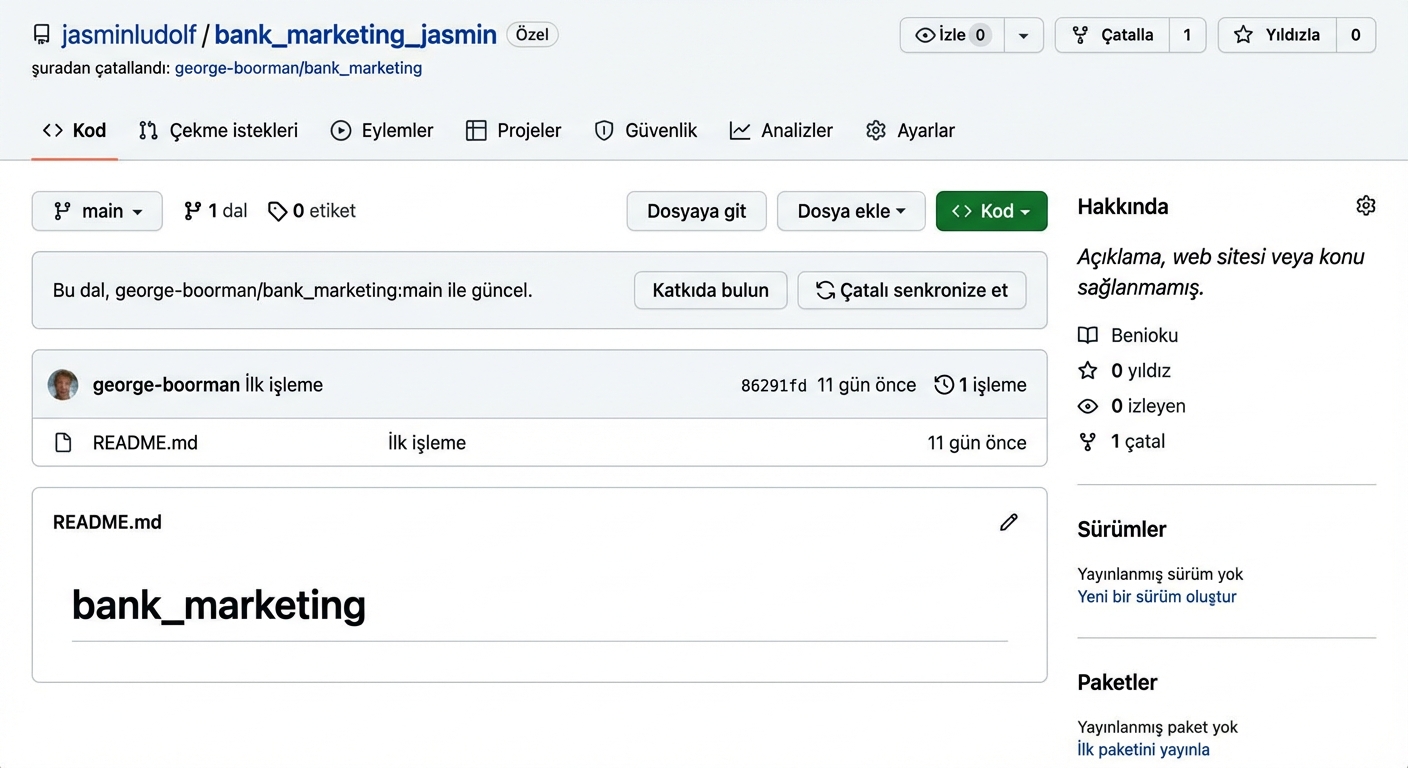Open the main branch selector dropdown
Screen dimensions: 1408x768
[x=97, y=211]
